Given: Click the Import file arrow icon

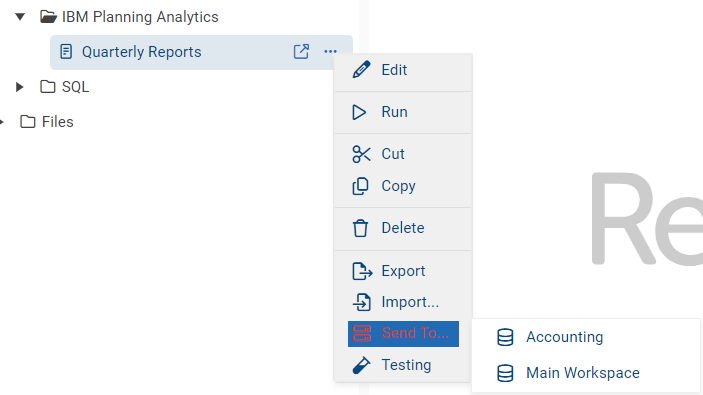Looking at the screenshot, I should 361,302.
